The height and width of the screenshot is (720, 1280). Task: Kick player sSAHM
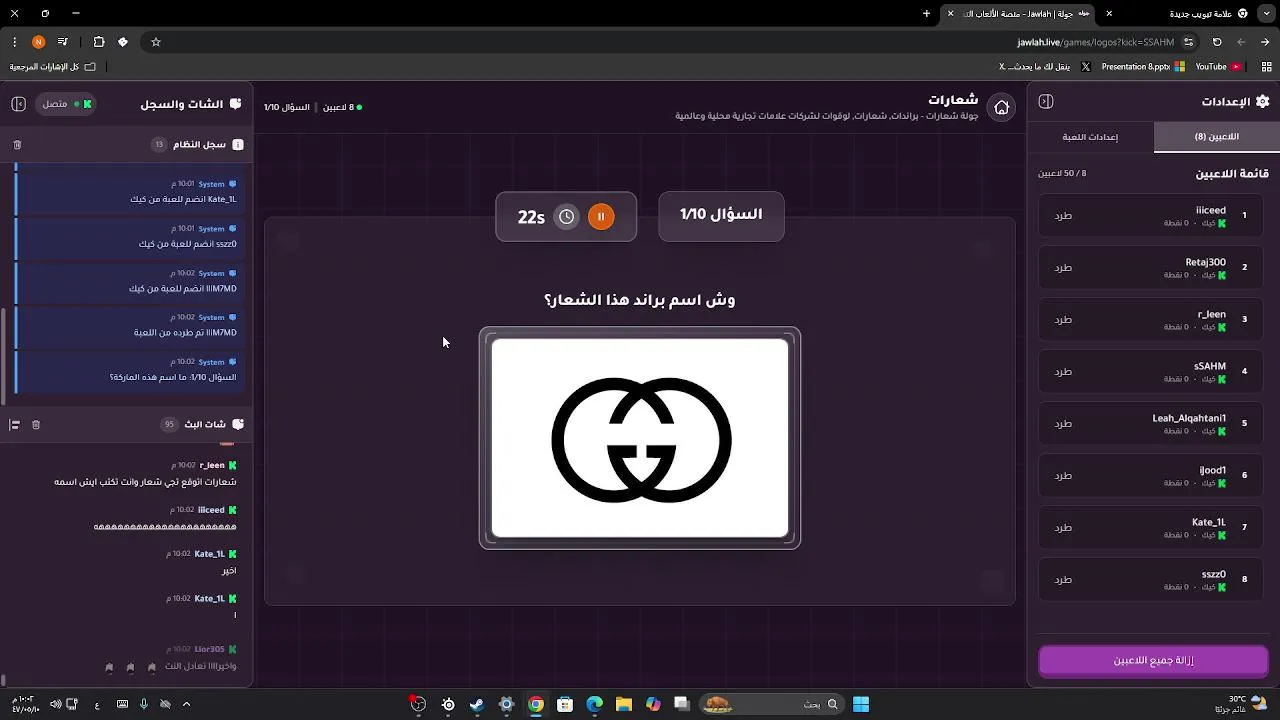[1063, 372]
